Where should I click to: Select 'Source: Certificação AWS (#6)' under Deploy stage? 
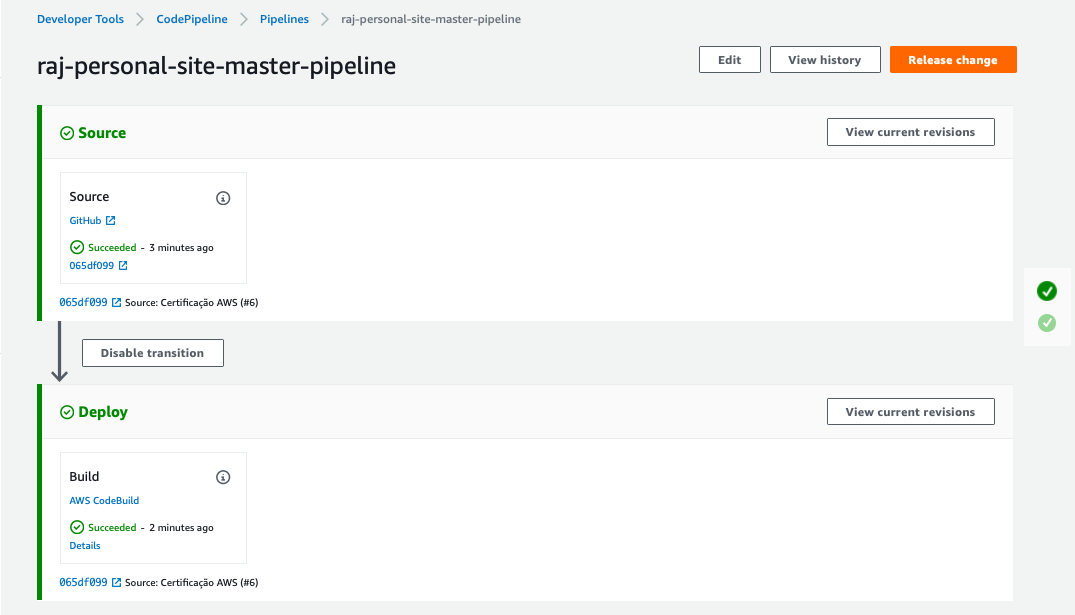[192, 582]
